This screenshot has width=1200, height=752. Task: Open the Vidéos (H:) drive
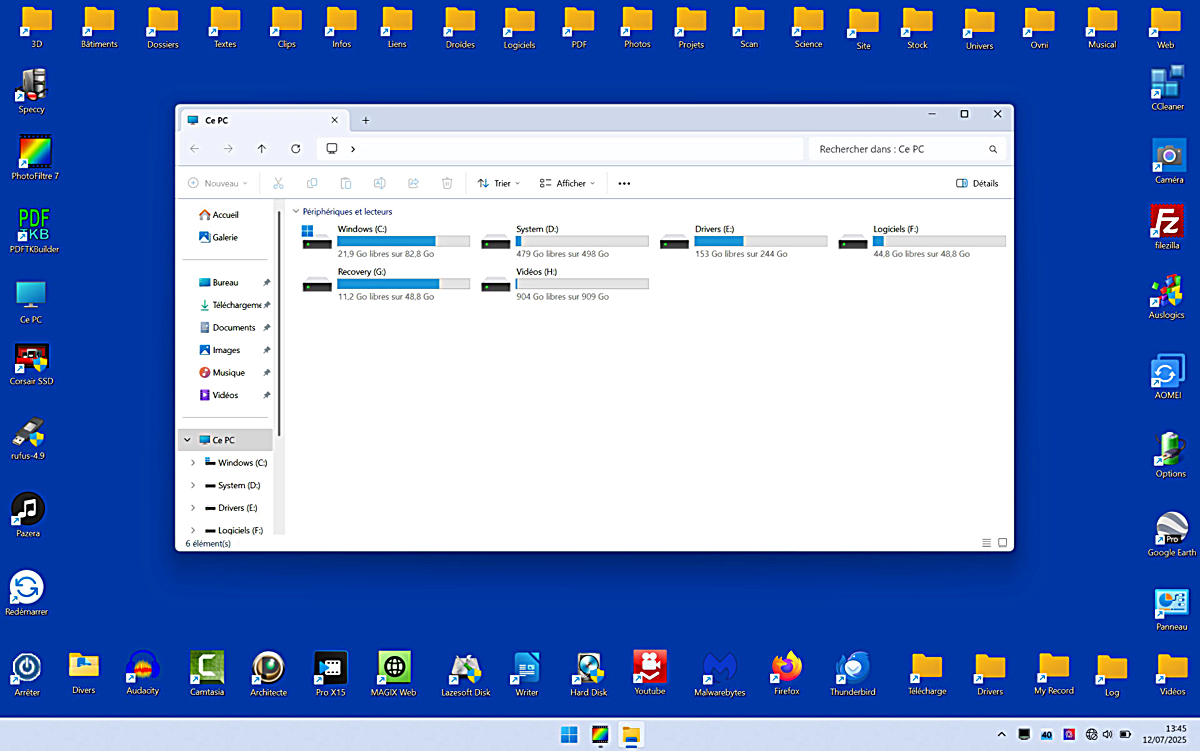coord(564,284)
